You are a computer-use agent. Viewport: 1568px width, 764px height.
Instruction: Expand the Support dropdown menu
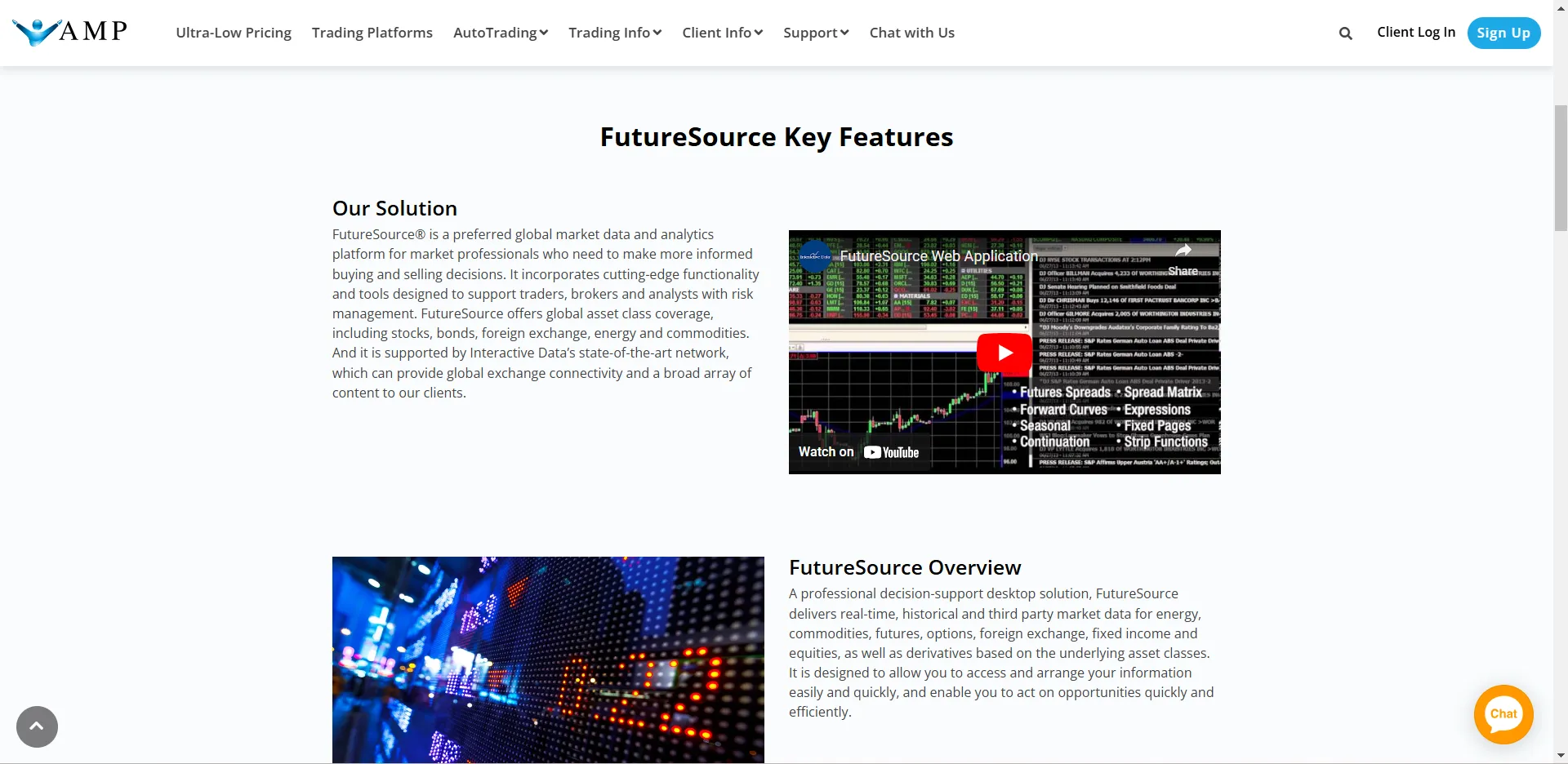(816, 33)
